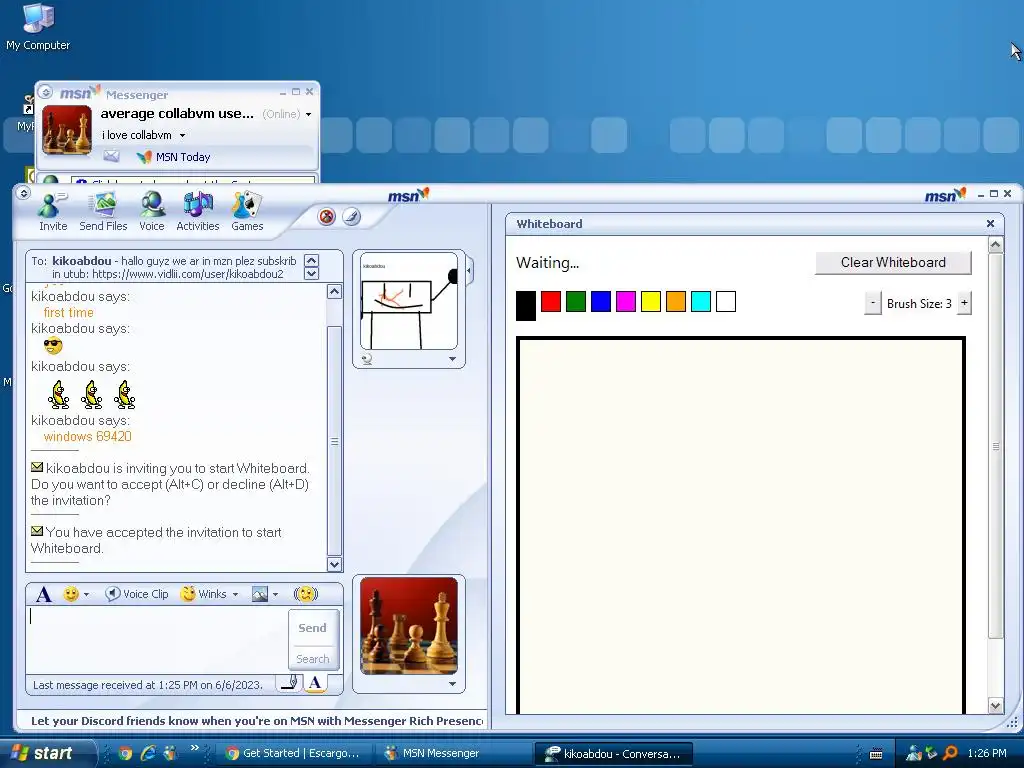The image size is (1024, 768).
Task: Toggle menu bar button in conversation window
Action: click(x=24, y=193)
